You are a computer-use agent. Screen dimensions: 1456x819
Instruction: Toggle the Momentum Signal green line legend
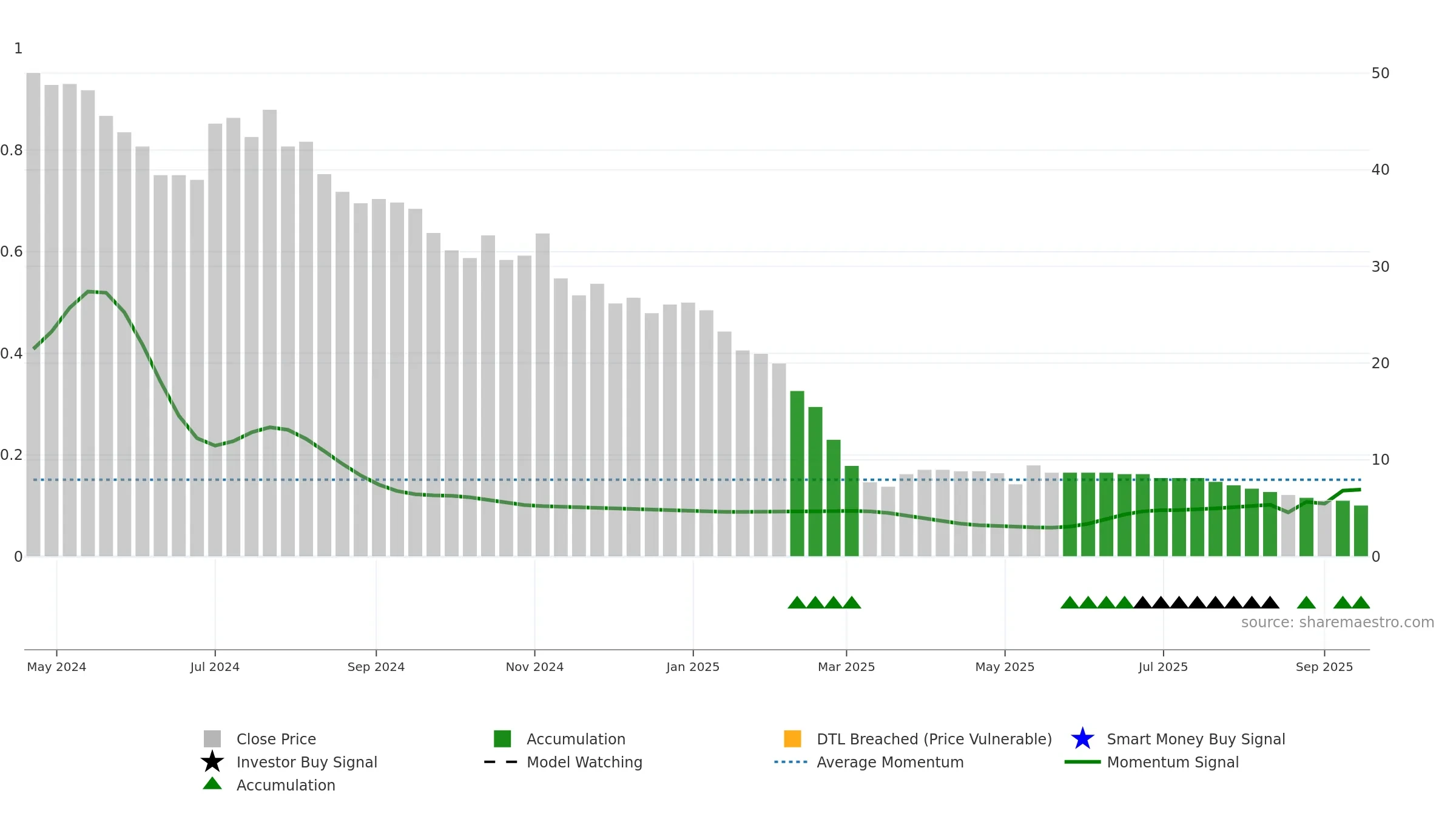(x=1082, y=762)
